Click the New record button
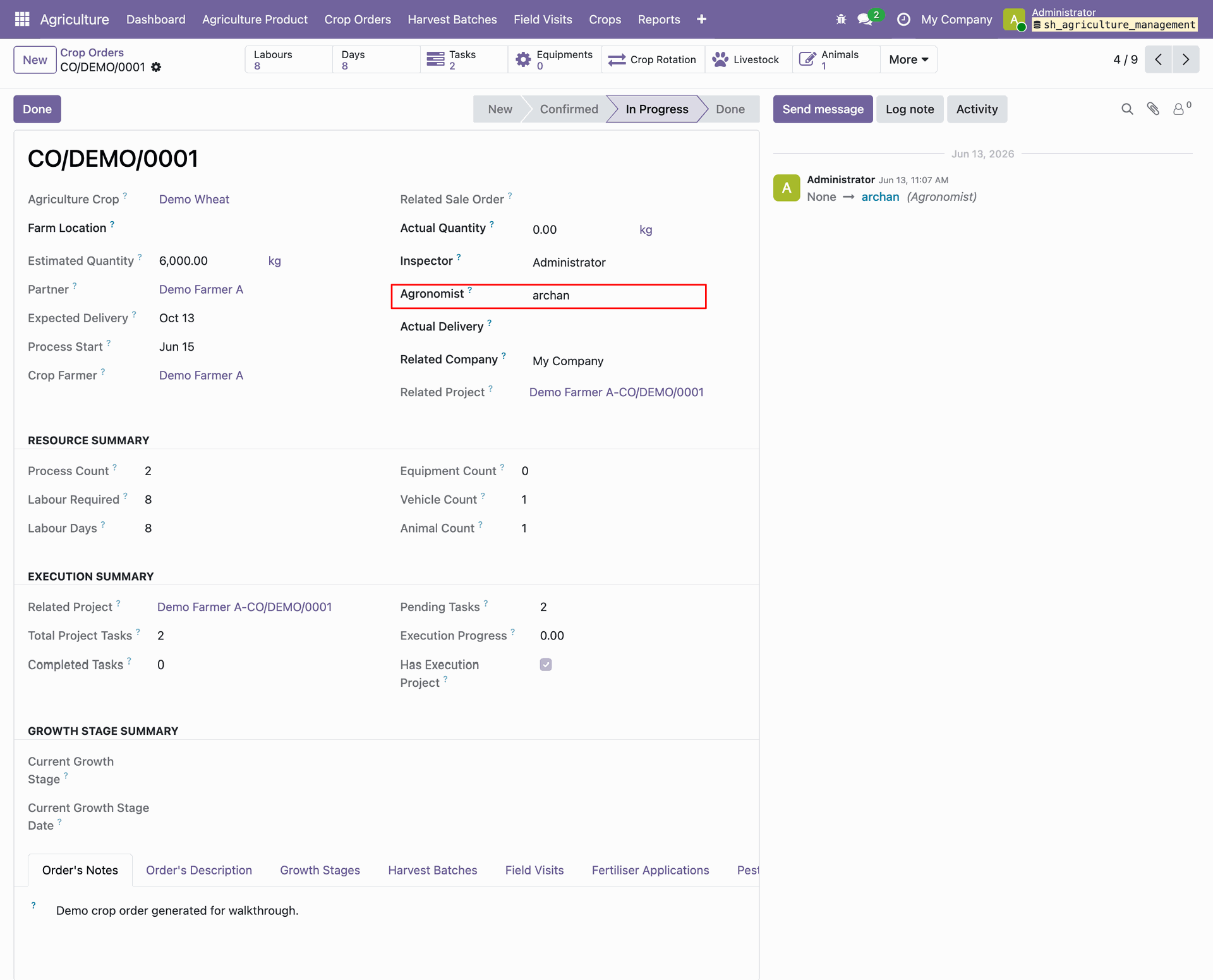Viewport: 1213px width, 980px height. pos(35,60)
